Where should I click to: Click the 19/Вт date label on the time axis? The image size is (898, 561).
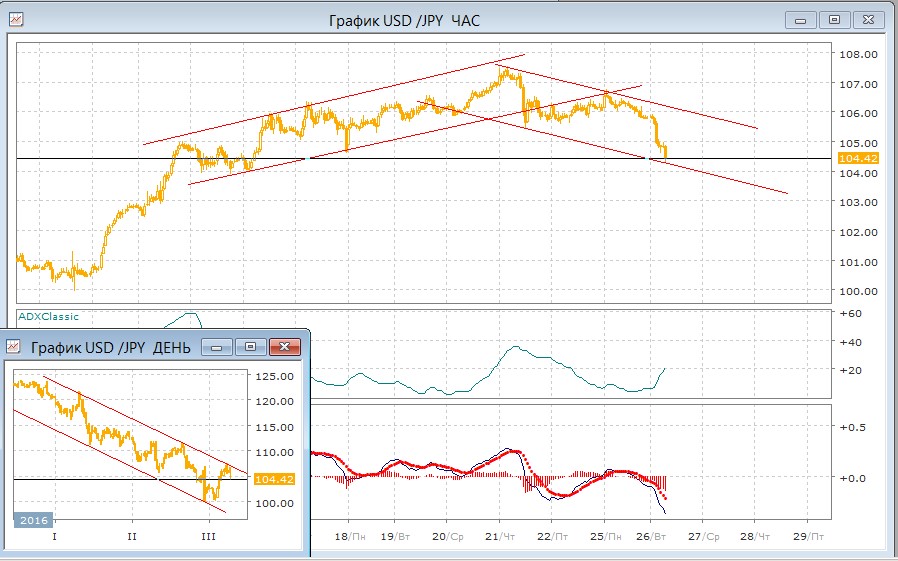pyautogui.click(x=395, y=536)
